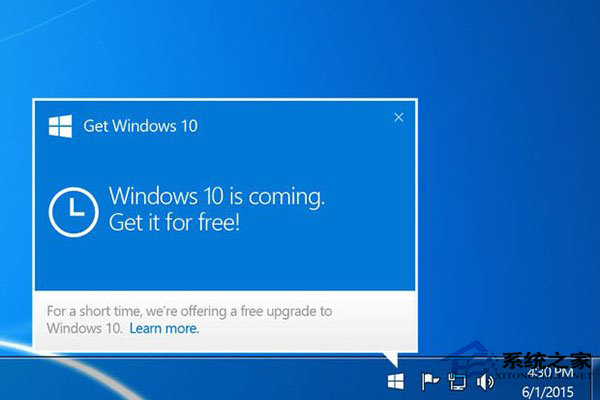Click the 'Windows 10 is coming.' headline
Viewport: 600px width, 400px height.
(x=217, y=197)
